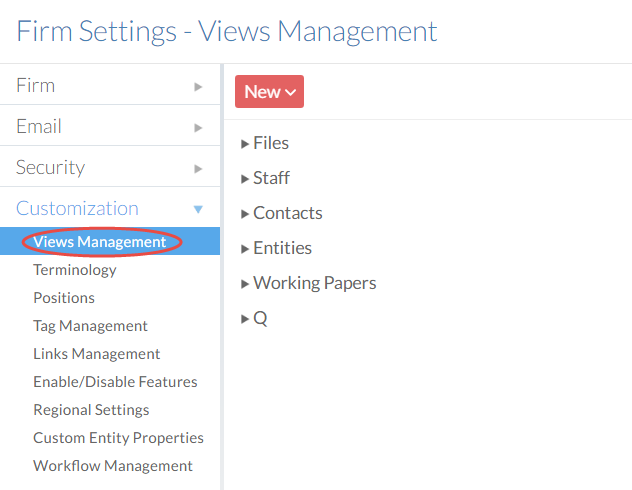
Task: Go to Regional Settings
Action: pyautogui.click(x=91, y=410)
